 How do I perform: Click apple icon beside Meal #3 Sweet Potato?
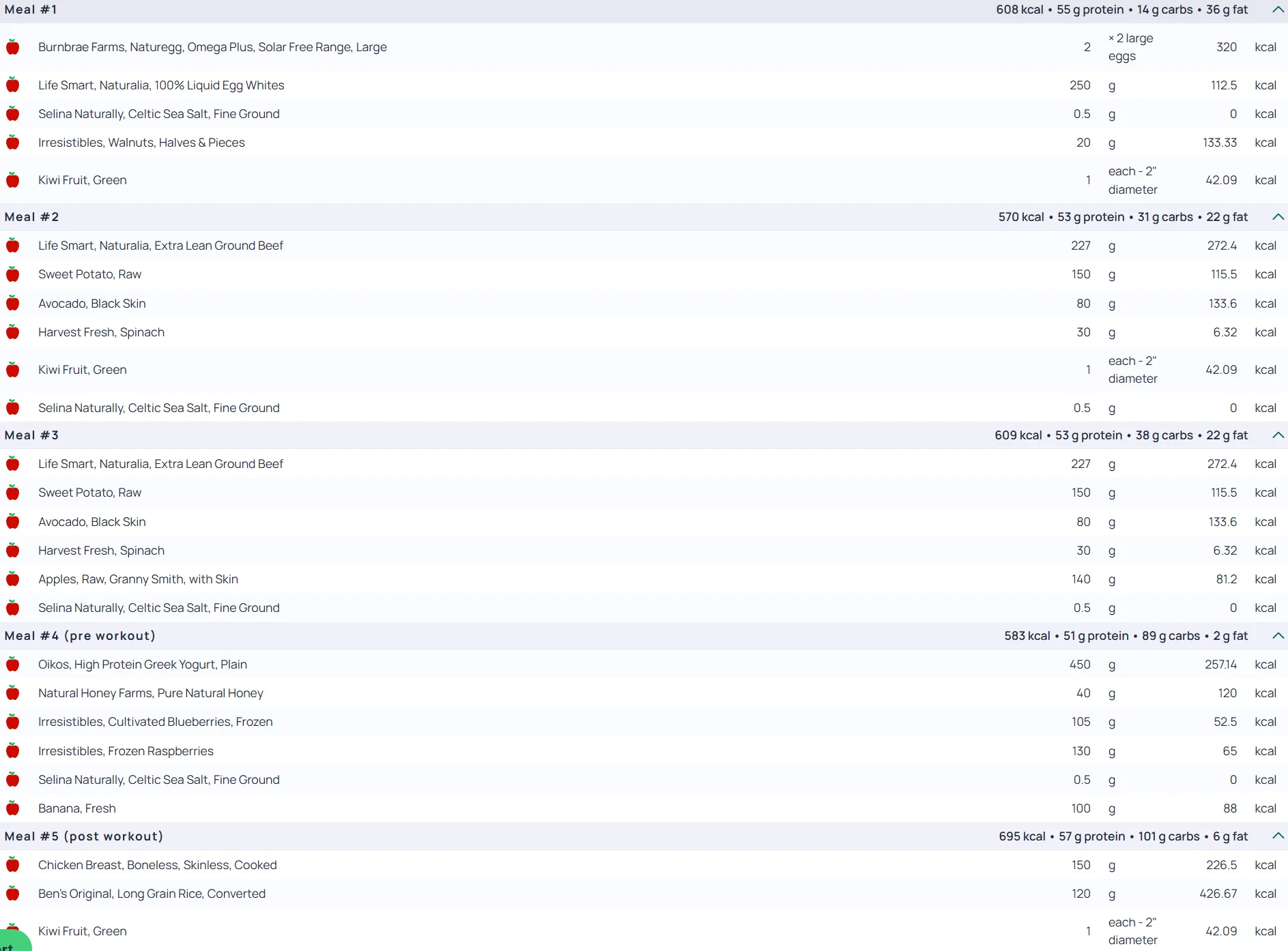click(12, 493)
